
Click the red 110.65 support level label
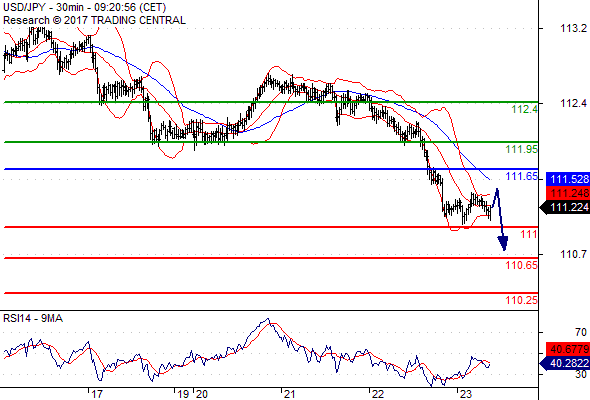[x=522, y=265]
